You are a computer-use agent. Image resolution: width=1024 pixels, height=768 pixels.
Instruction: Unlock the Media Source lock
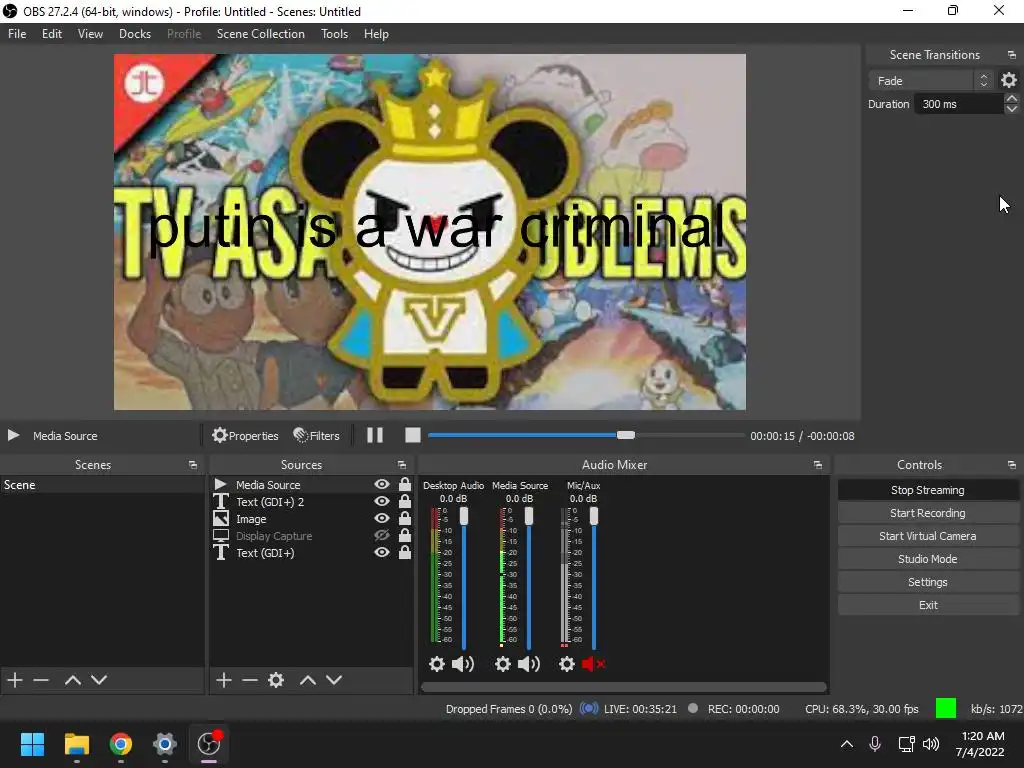click(x=405, y=484)
